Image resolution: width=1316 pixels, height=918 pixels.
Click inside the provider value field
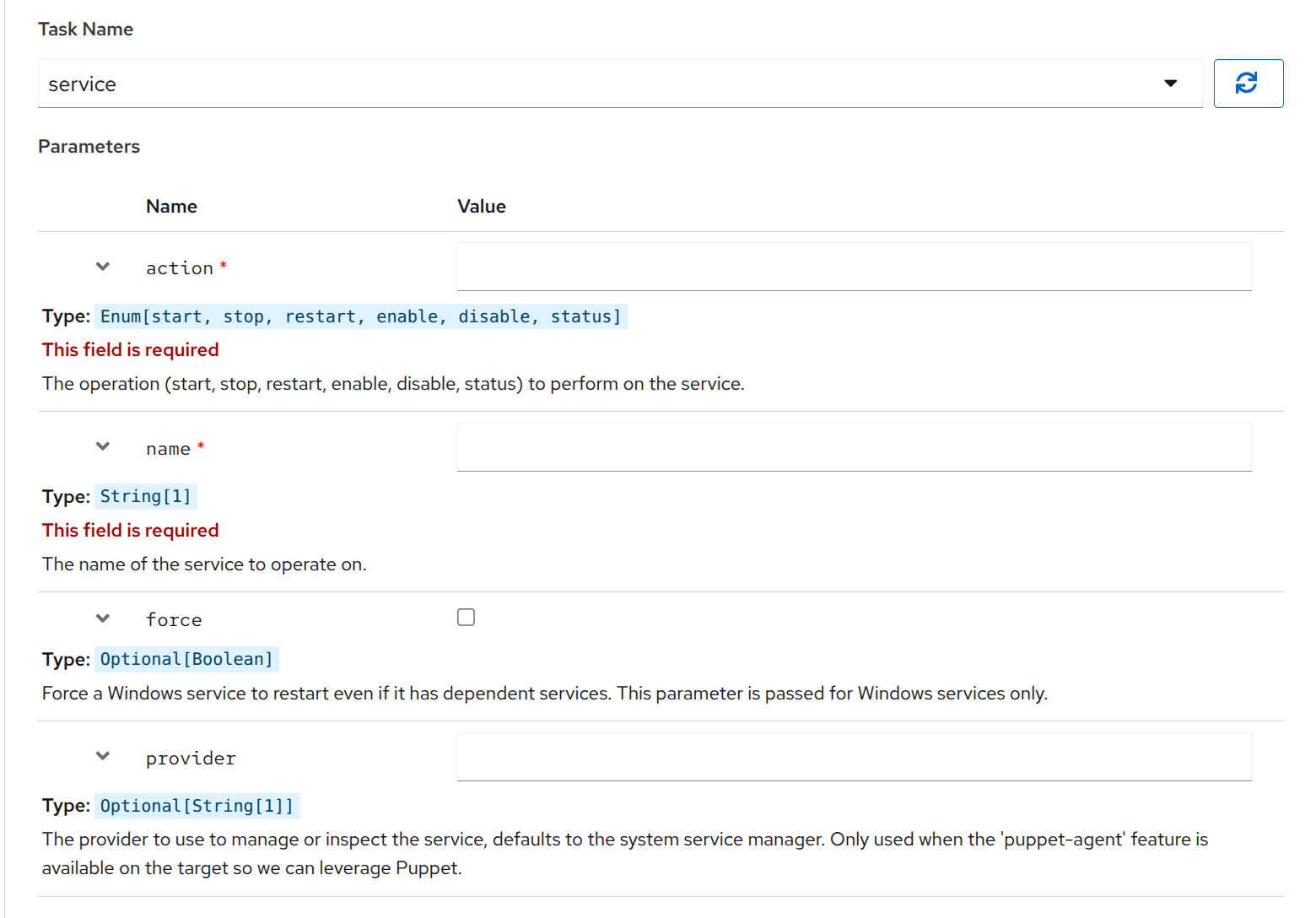point(853,756)
